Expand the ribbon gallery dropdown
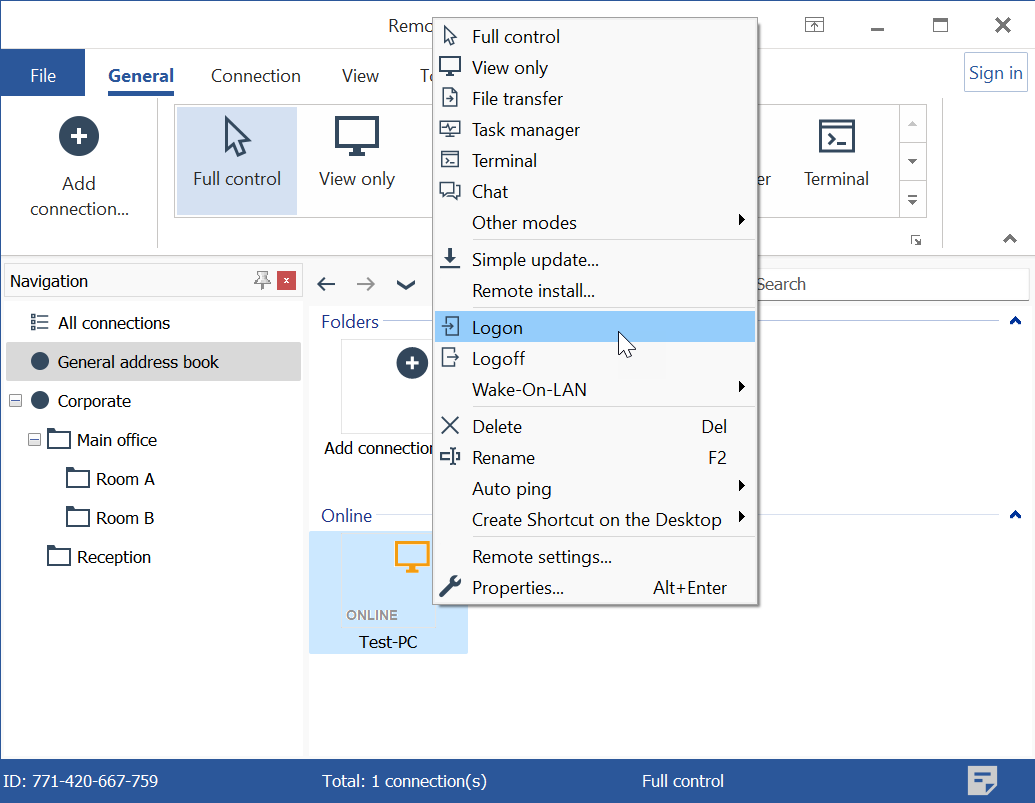Viewport: 1035px width, 803px height. [x=911, y=200]
